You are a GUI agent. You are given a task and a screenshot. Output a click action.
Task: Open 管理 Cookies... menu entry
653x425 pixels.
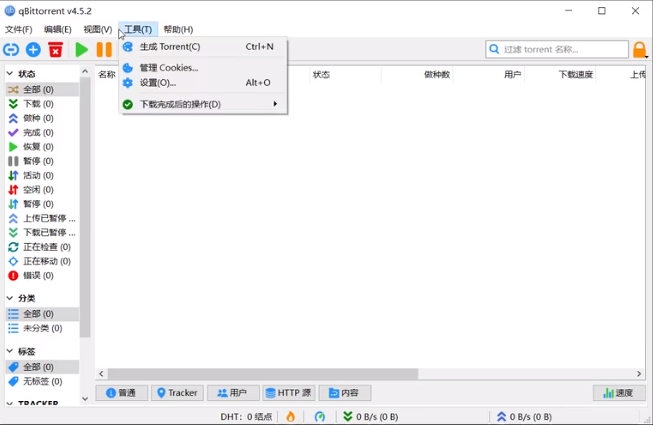pyautogui.click(x=203, y=67)
